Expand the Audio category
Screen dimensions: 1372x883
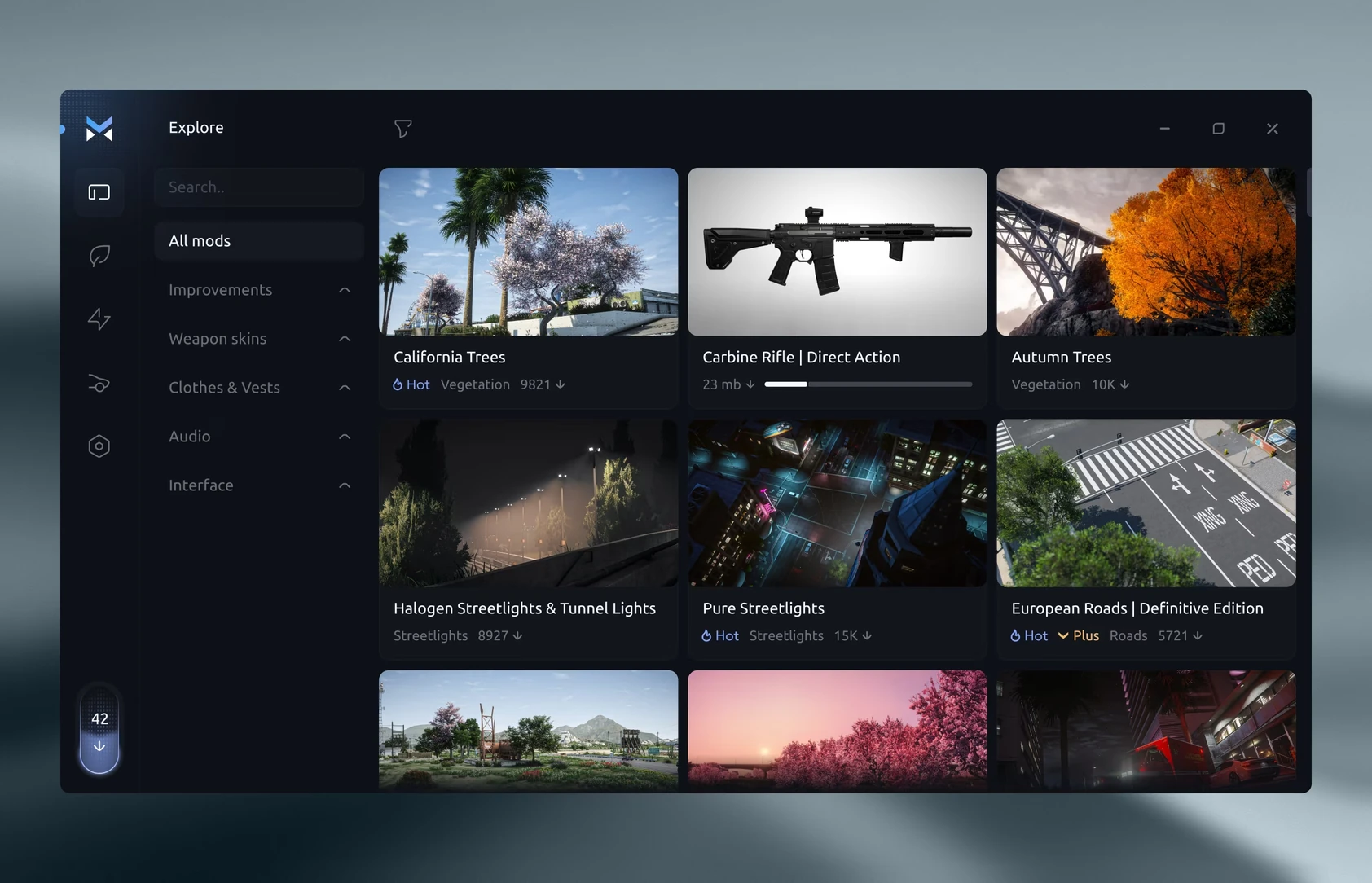tap(259, 437)
